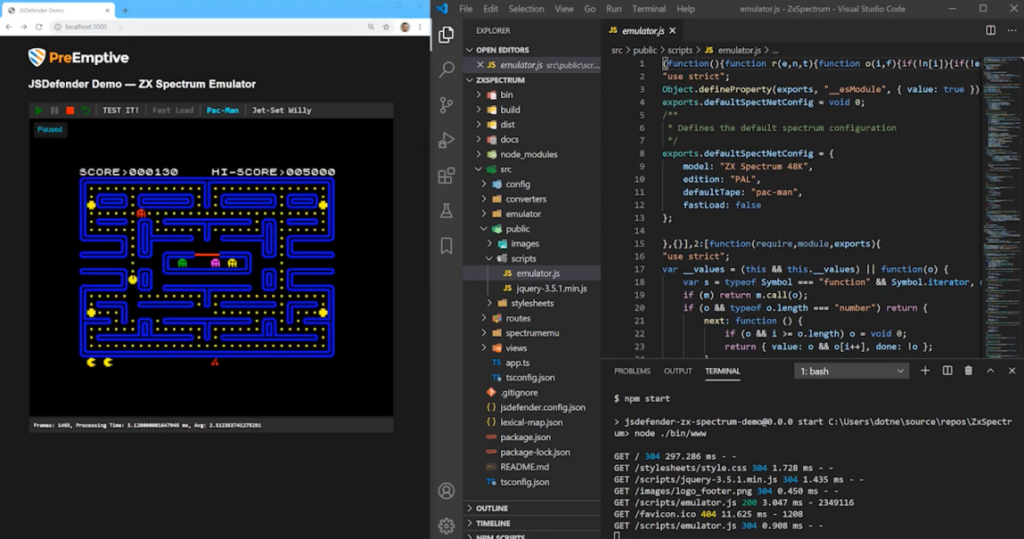Expand the OUTLINE section

coord(491,508)
